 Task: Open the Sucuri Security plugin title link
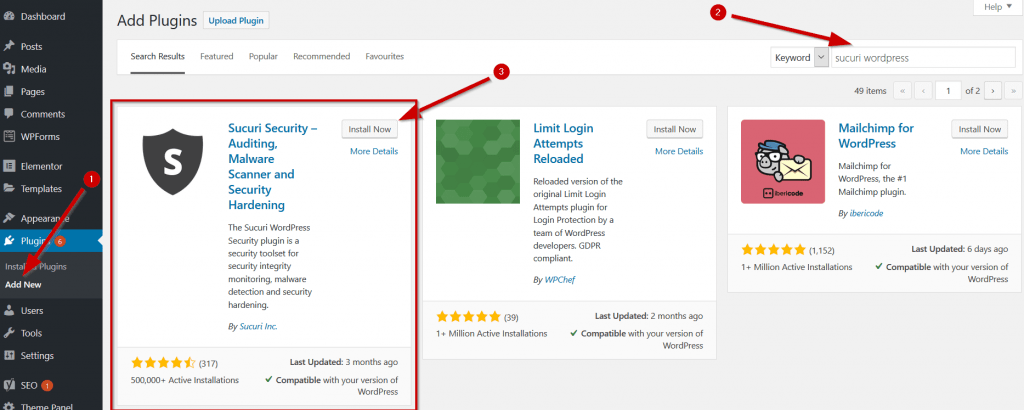(272, 166)
